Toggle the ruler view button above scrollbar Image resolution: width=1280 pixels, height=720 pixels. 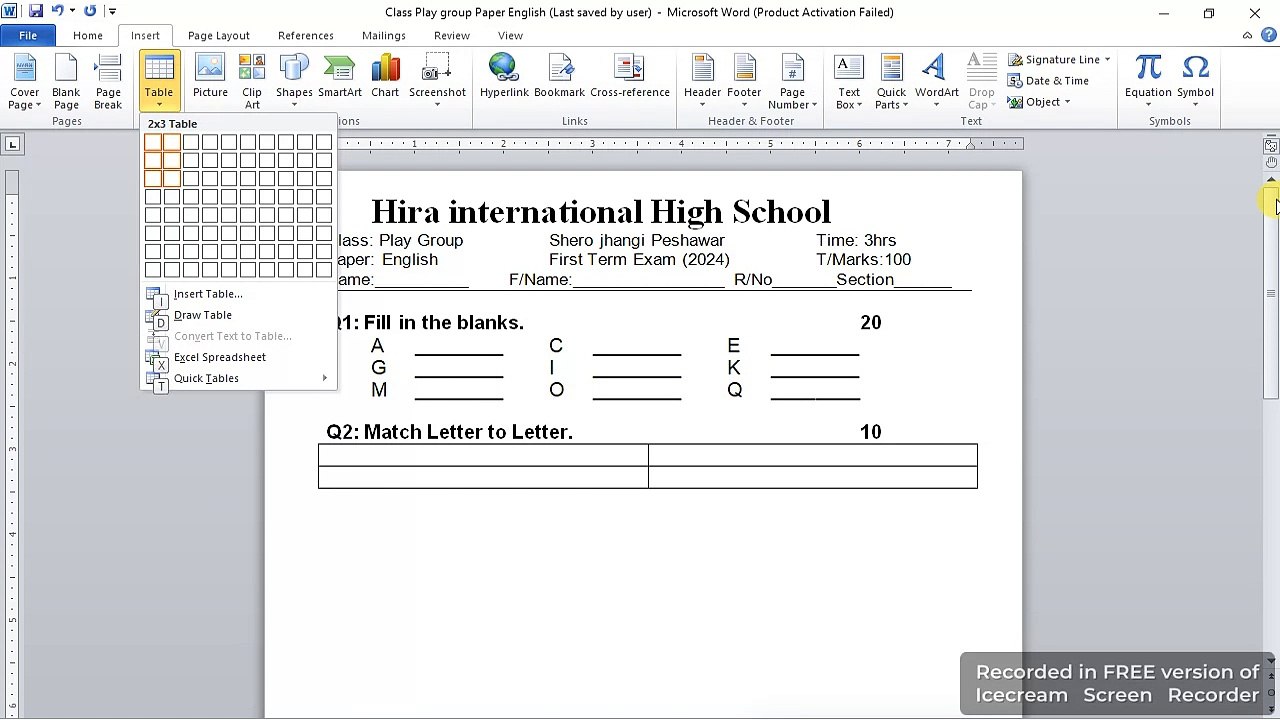1271,146
